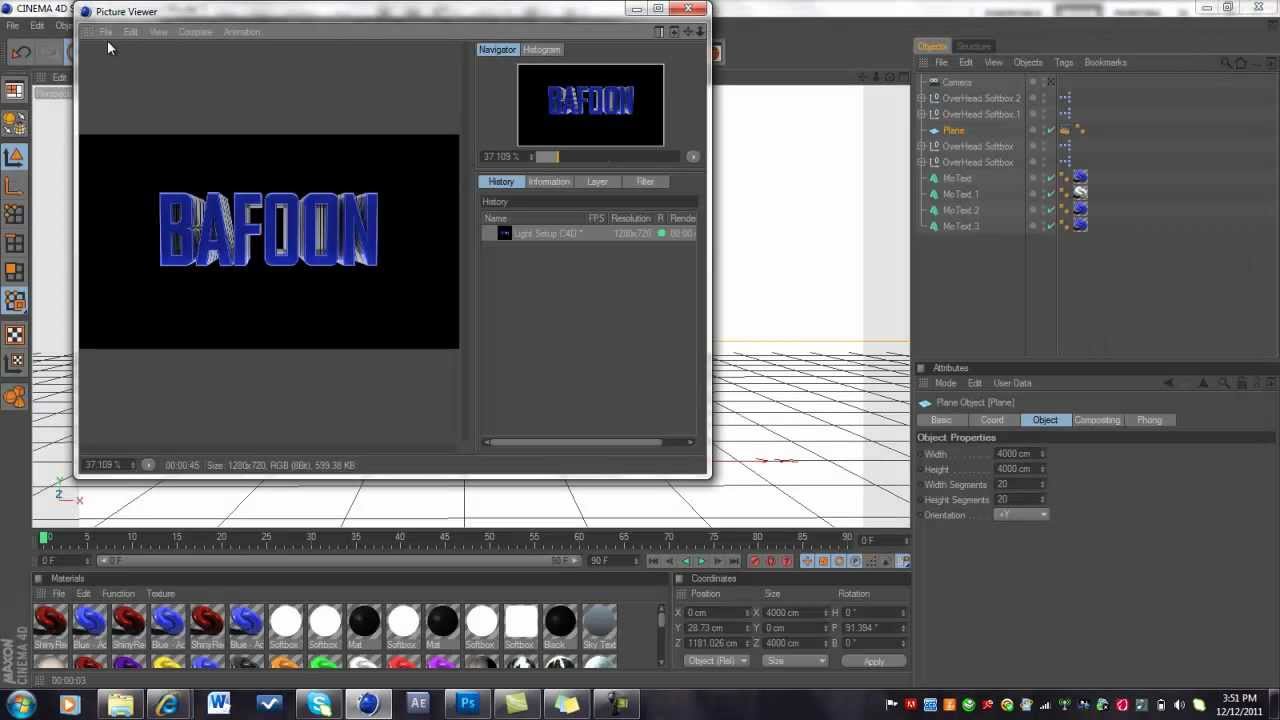The height and width of the screenshot is (720, 1280).
Task: Toggle the green checkmark for MoText
Action: (x=1052, y=178)
